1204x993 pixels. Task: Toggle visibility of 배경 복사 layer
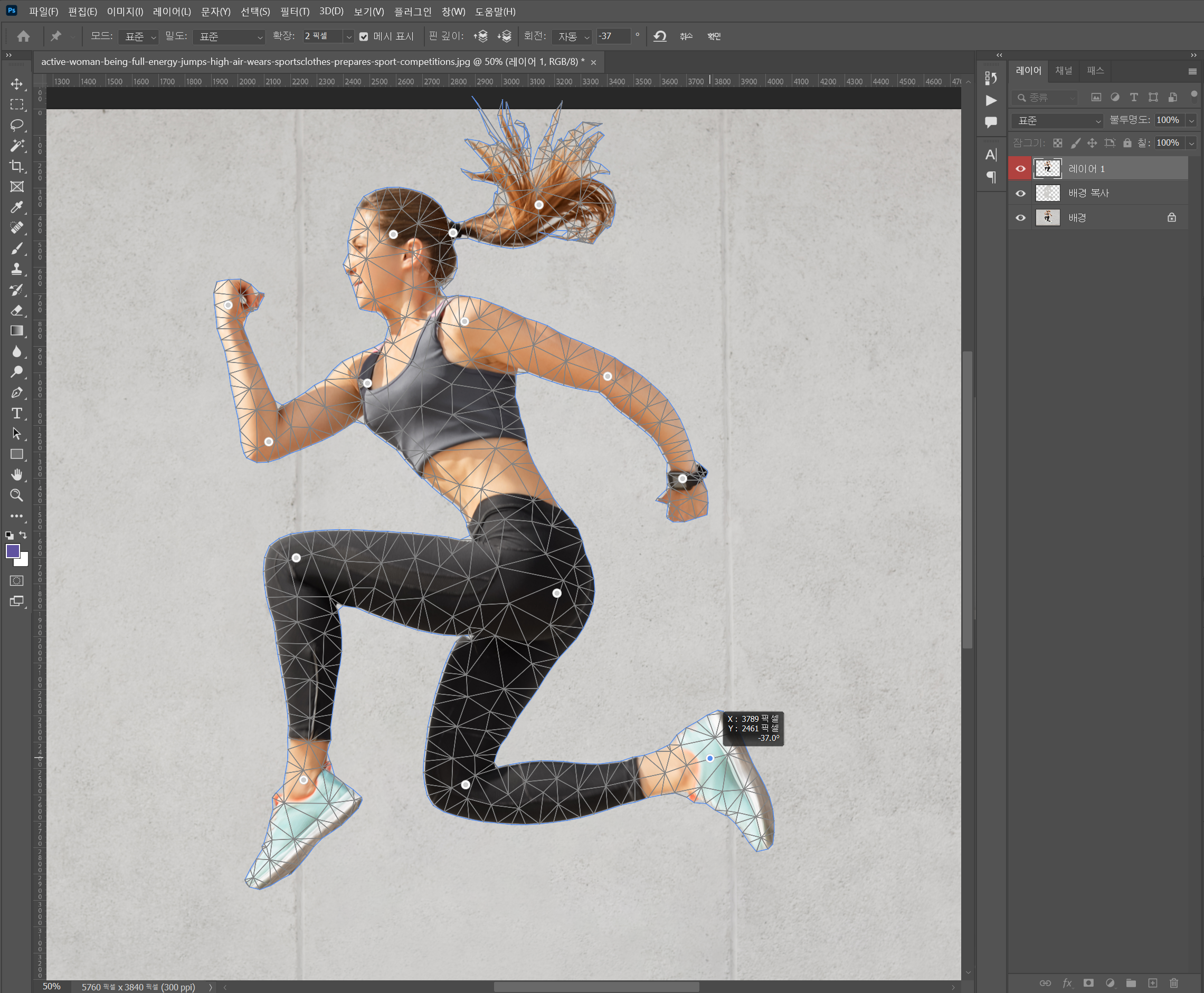tap(1020, 193)
